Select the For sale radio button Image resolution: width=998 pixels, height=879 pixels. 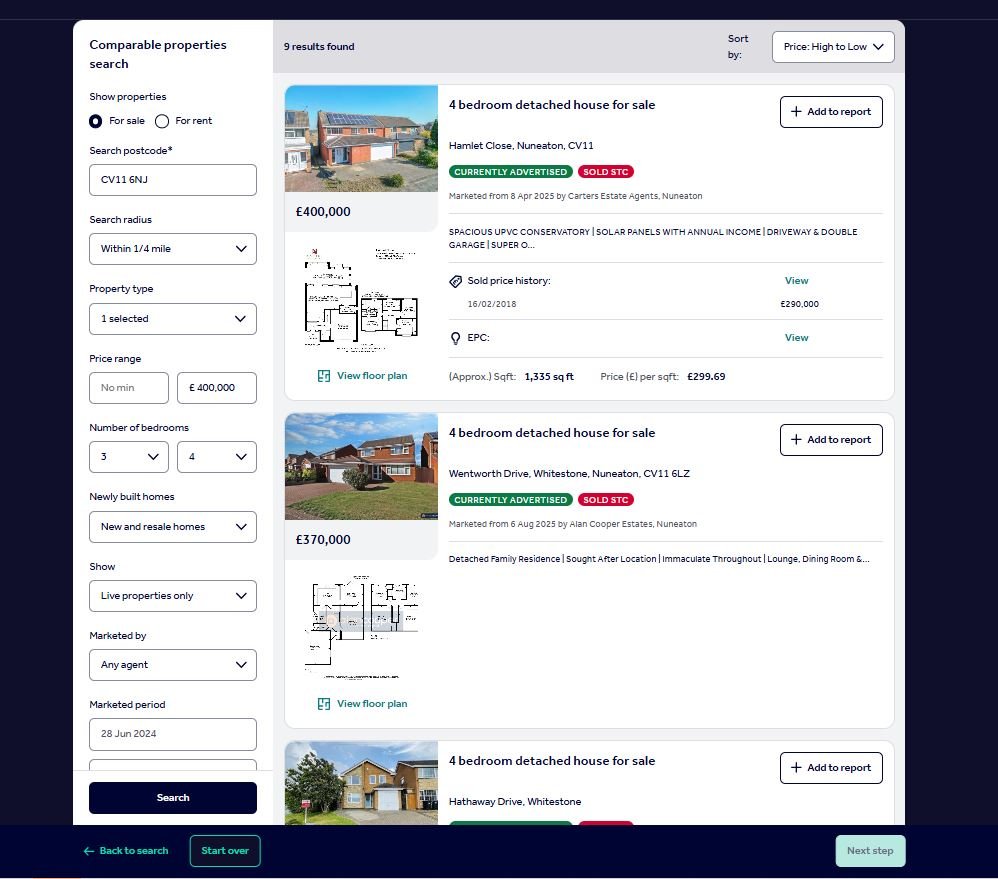click(x=96, y=121)
